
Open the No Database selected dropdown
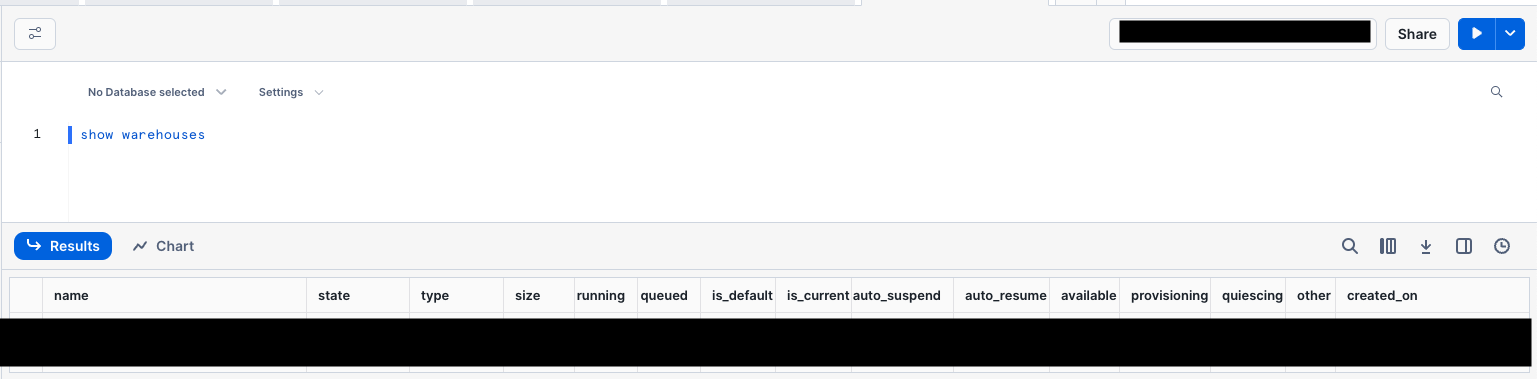157,92
